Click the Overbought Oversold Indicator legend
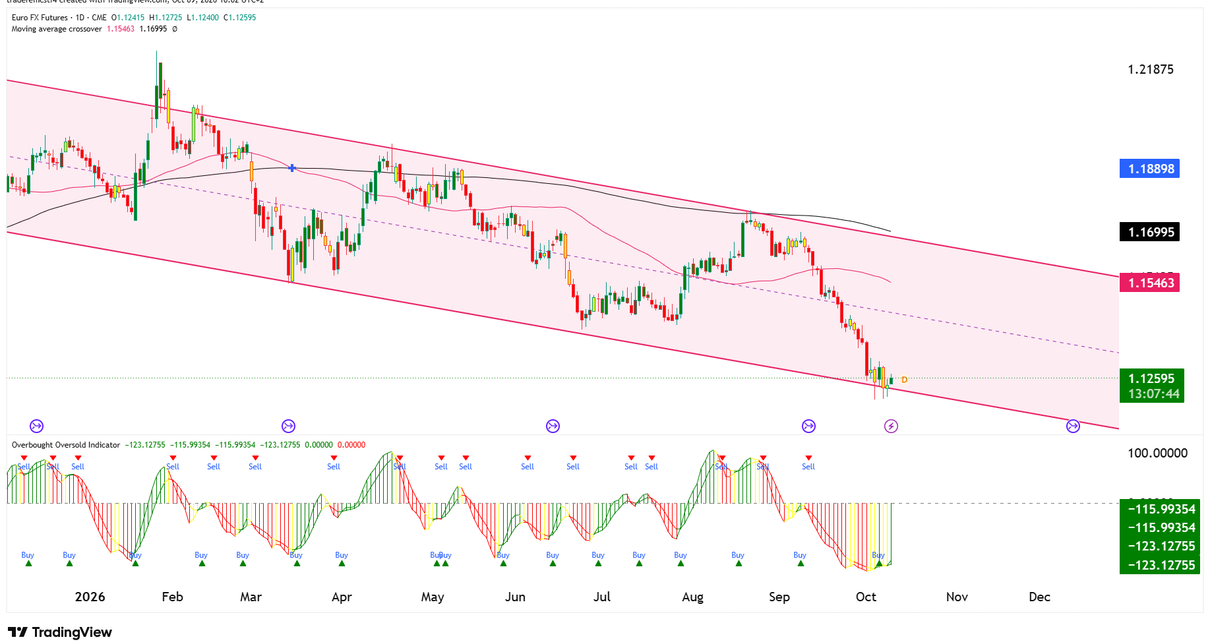This screenshot has height=642, width=1210. (65, 444)
